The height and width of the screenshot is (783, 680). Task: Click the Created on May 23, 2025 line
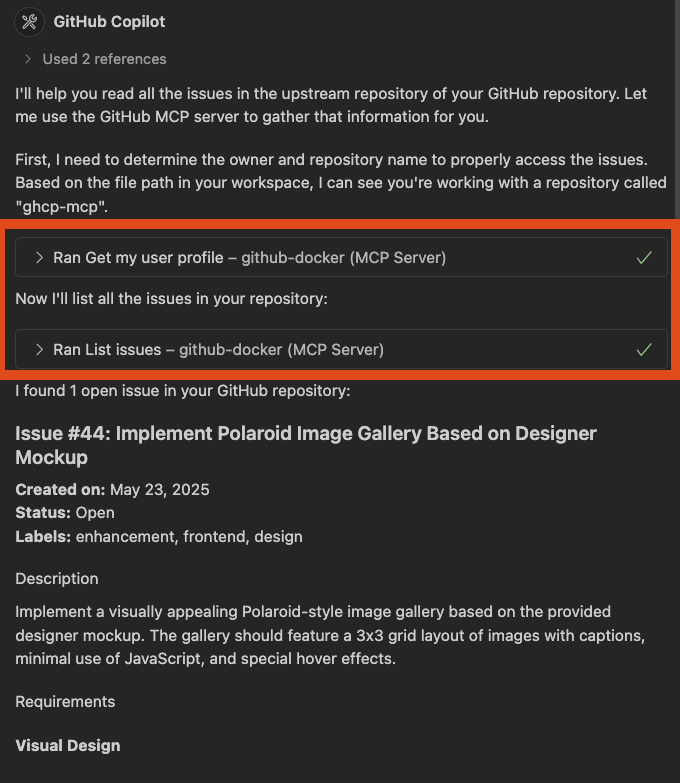(x=112, y=489)
